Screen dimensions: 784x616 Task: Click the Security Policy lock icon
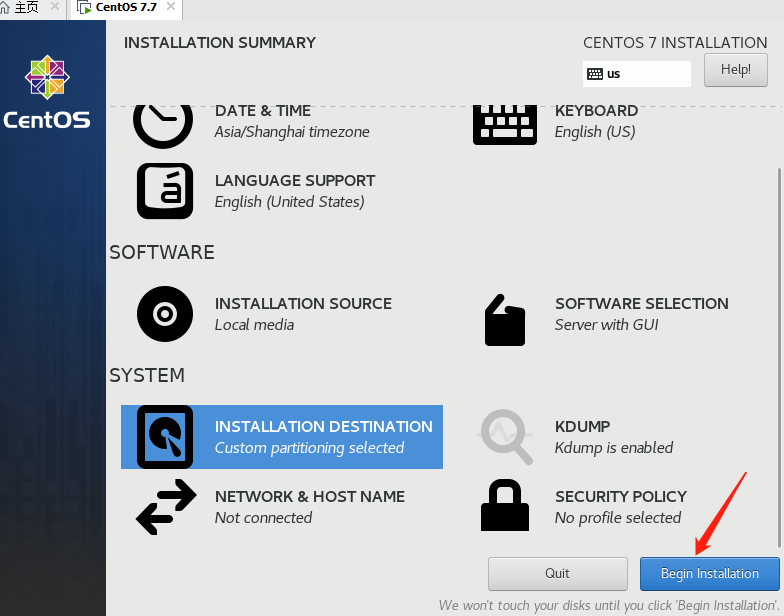[504, 505]
